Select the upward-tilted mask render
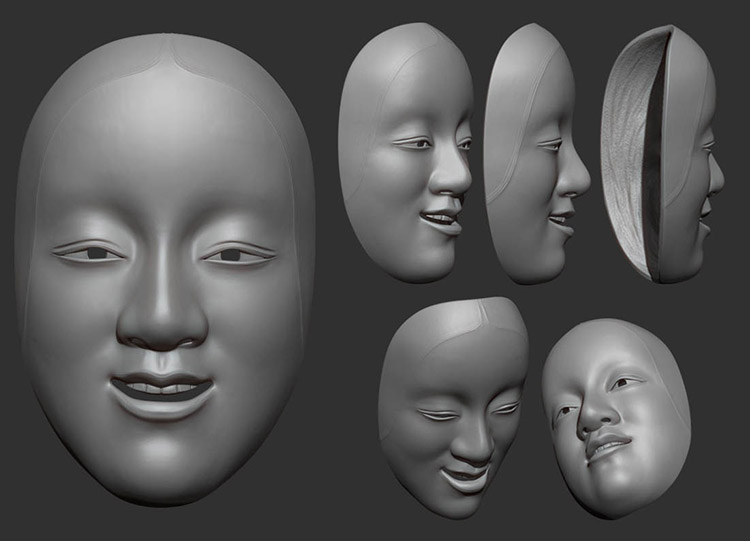Image resolution: width=750 pixels, height=541 pixels. (617, 419)
